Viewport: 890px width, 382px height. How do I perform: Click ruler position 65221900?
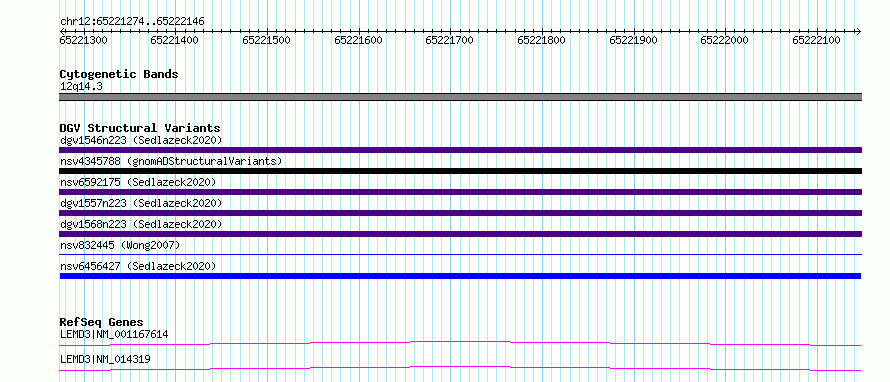[633, 40]
